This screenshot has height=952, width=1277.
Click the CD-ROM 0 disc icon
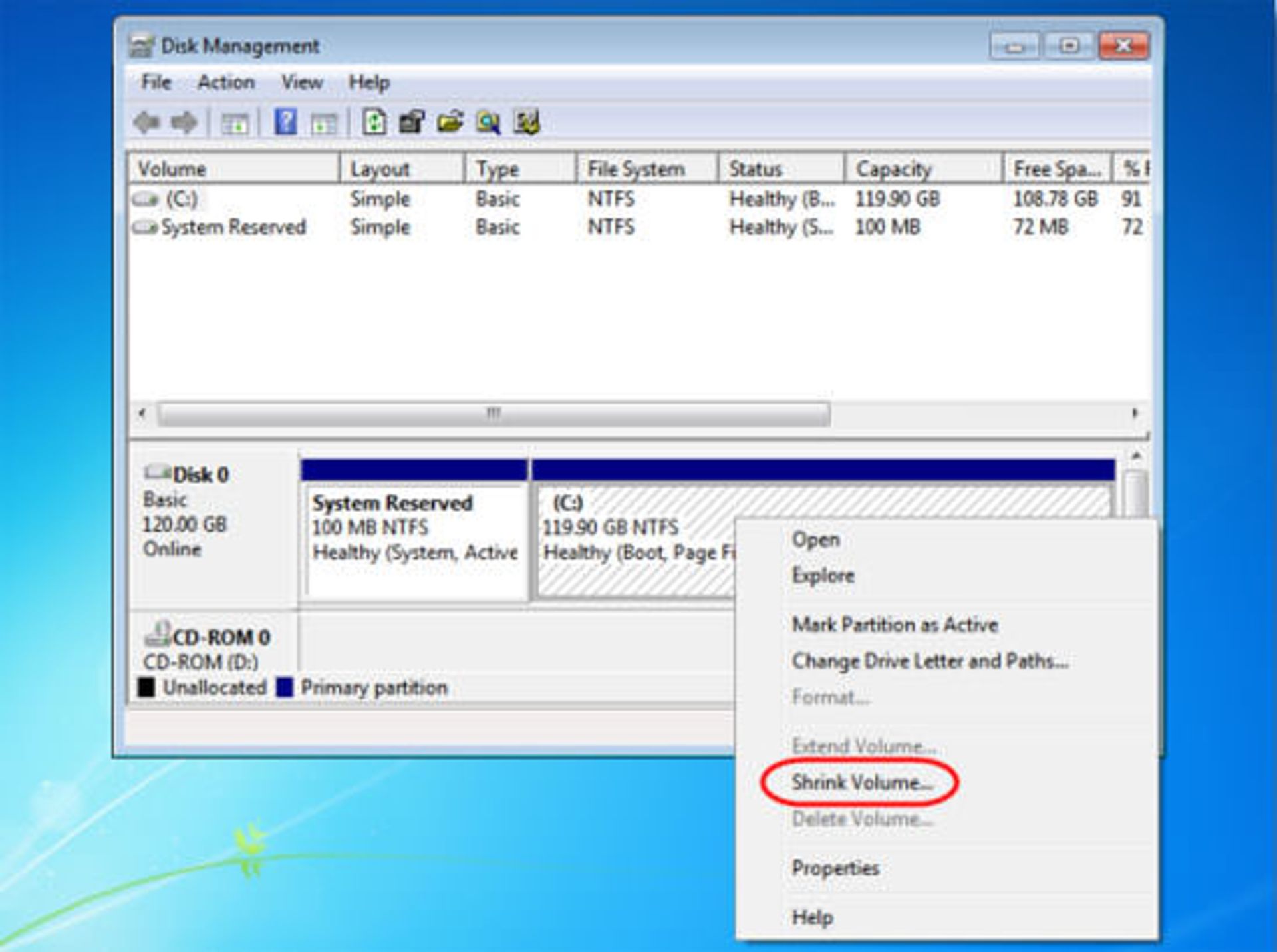tap(157, 634)
